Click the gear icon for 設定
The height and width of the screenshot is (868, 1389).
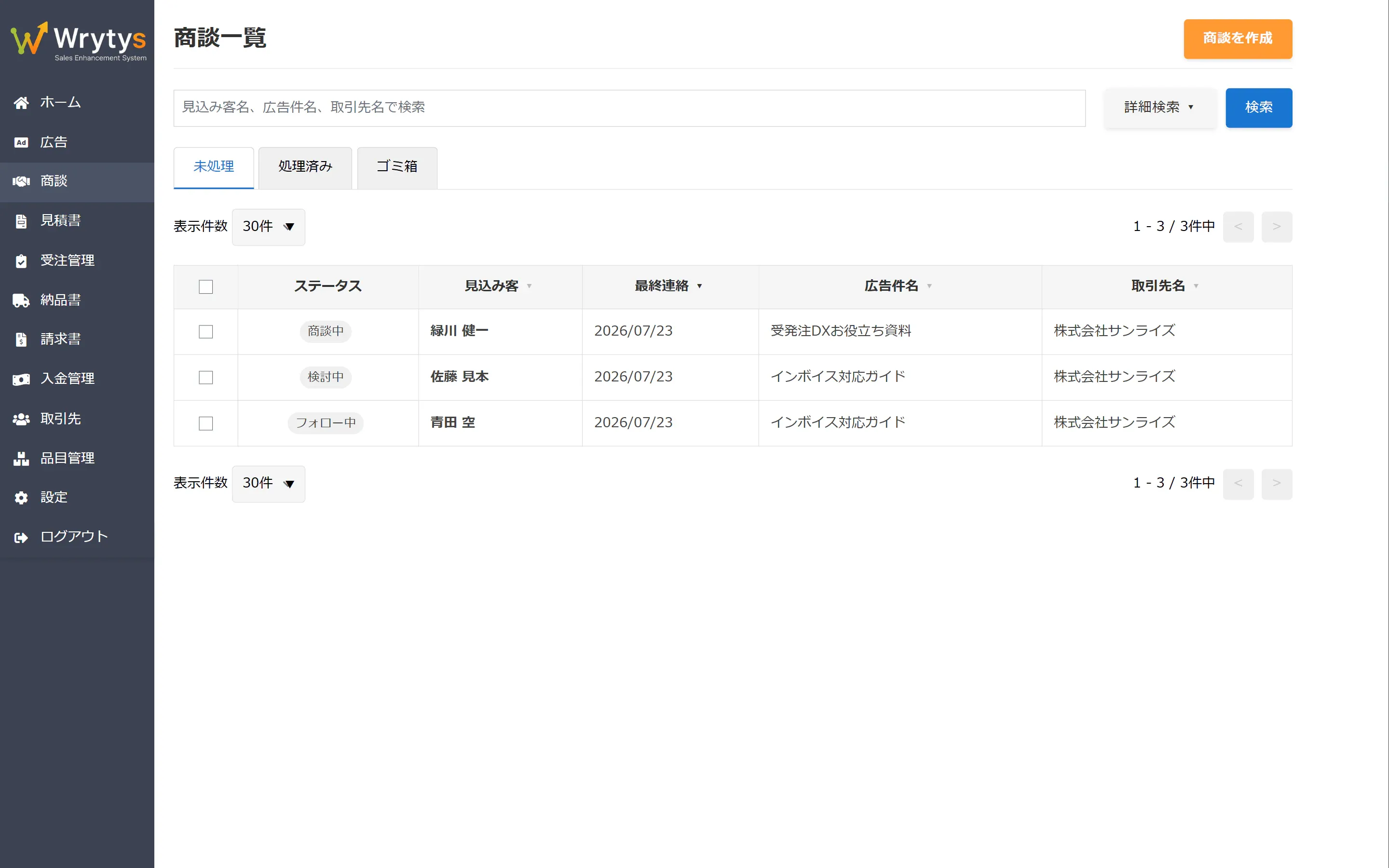coord(21,498)
